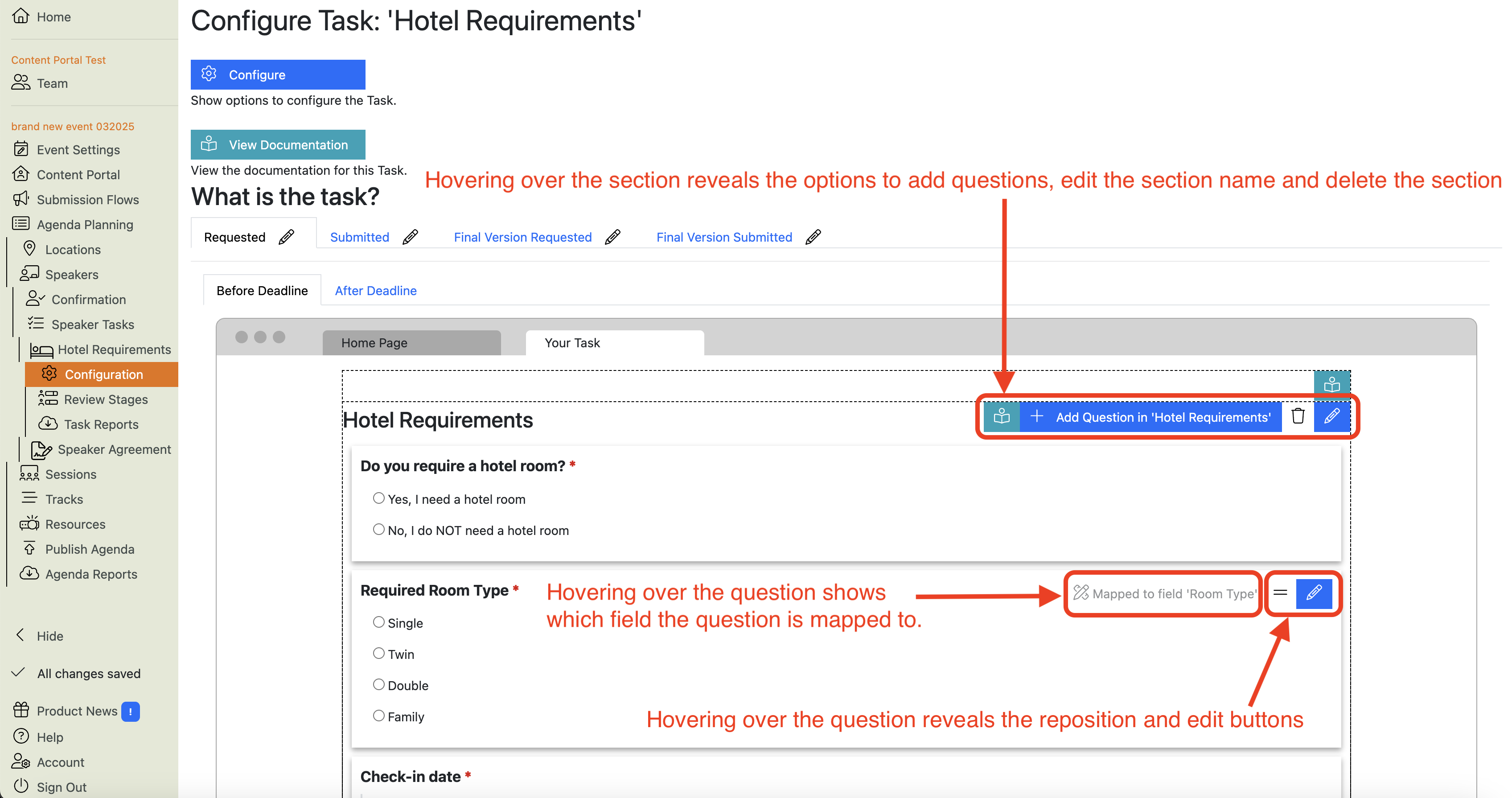This screenshot has height=798, width=1512.
Task: Click the pencil icon next to Requested tab
Action: pos(287,237)
